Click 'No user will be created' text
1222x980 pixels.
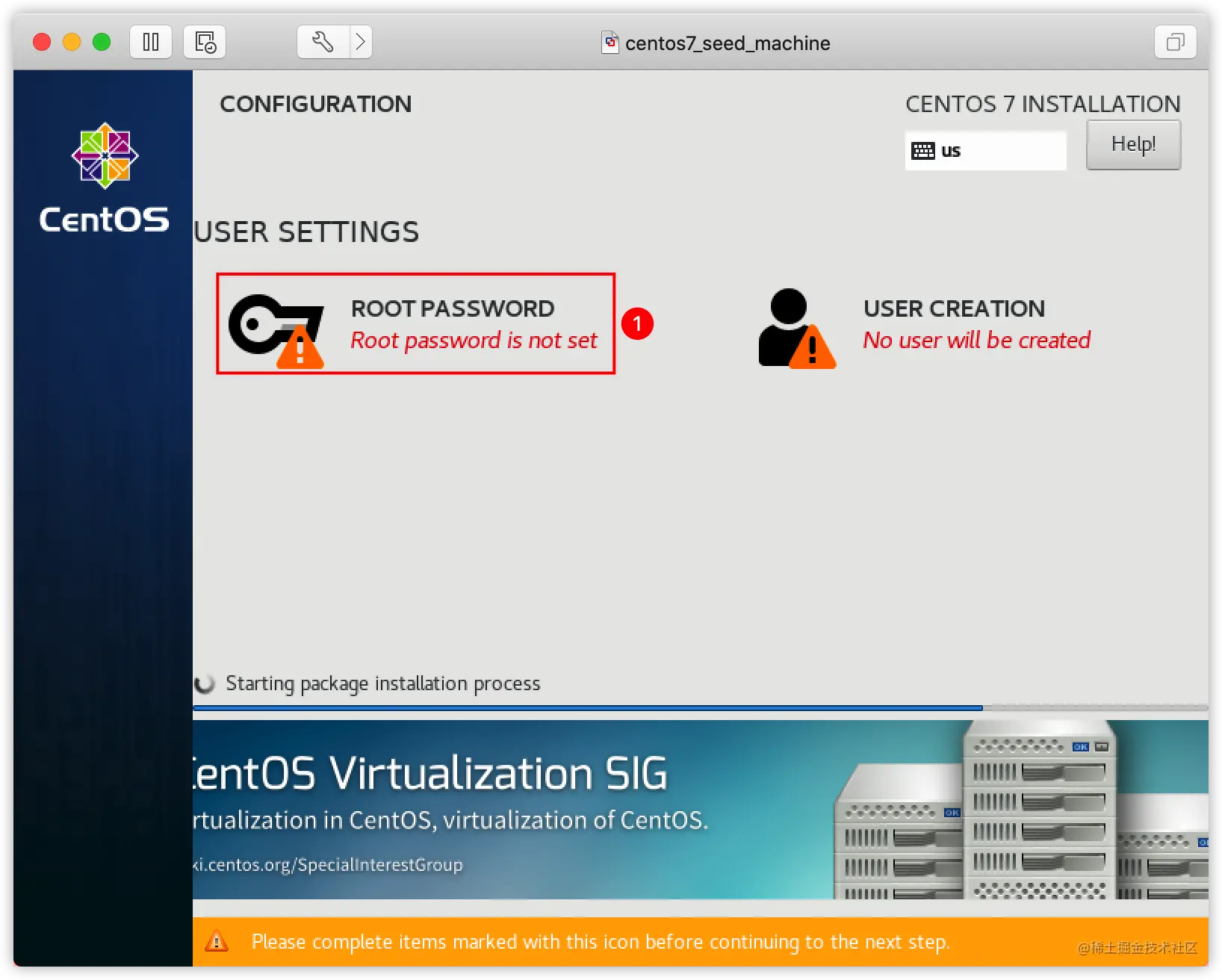(977, 341)
